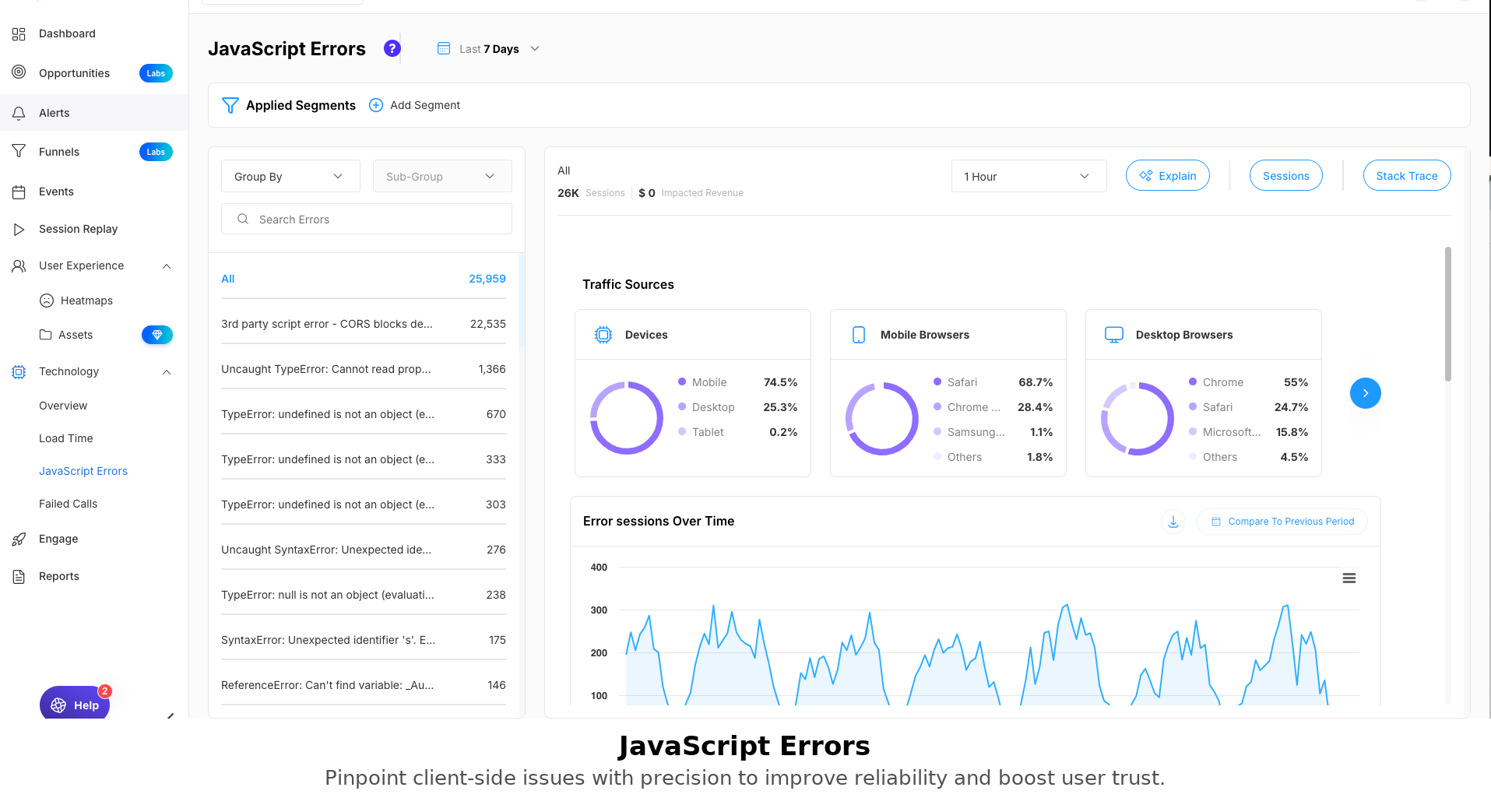Open the 1 Hour interval dropdown
The height and width of the screenshot is (812, 1491).
click(1028, 177)
